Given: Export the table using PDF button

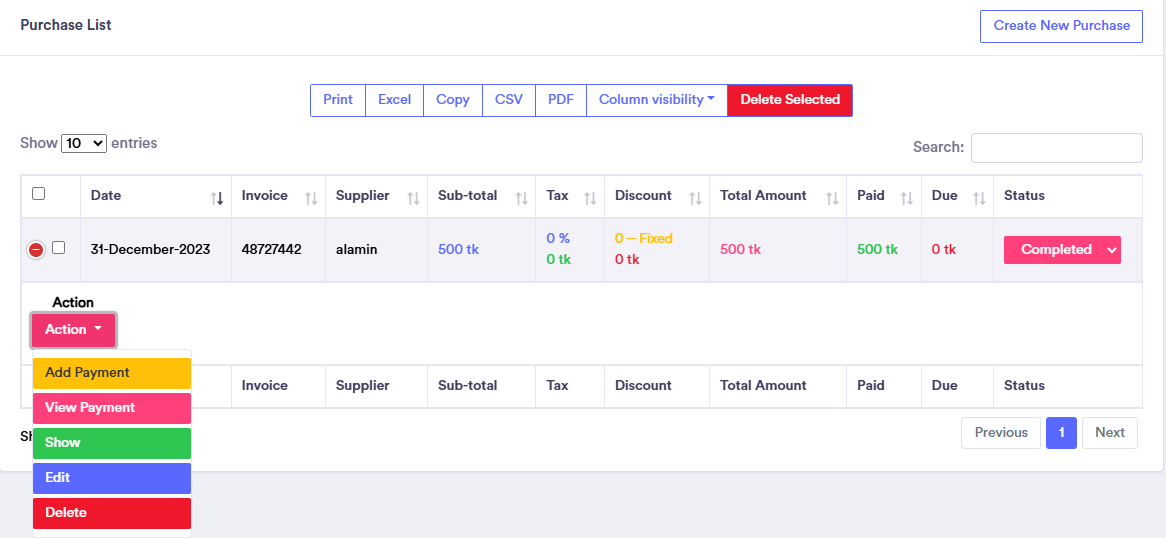Looking at the screenshot, I should [x=561, y=100].
